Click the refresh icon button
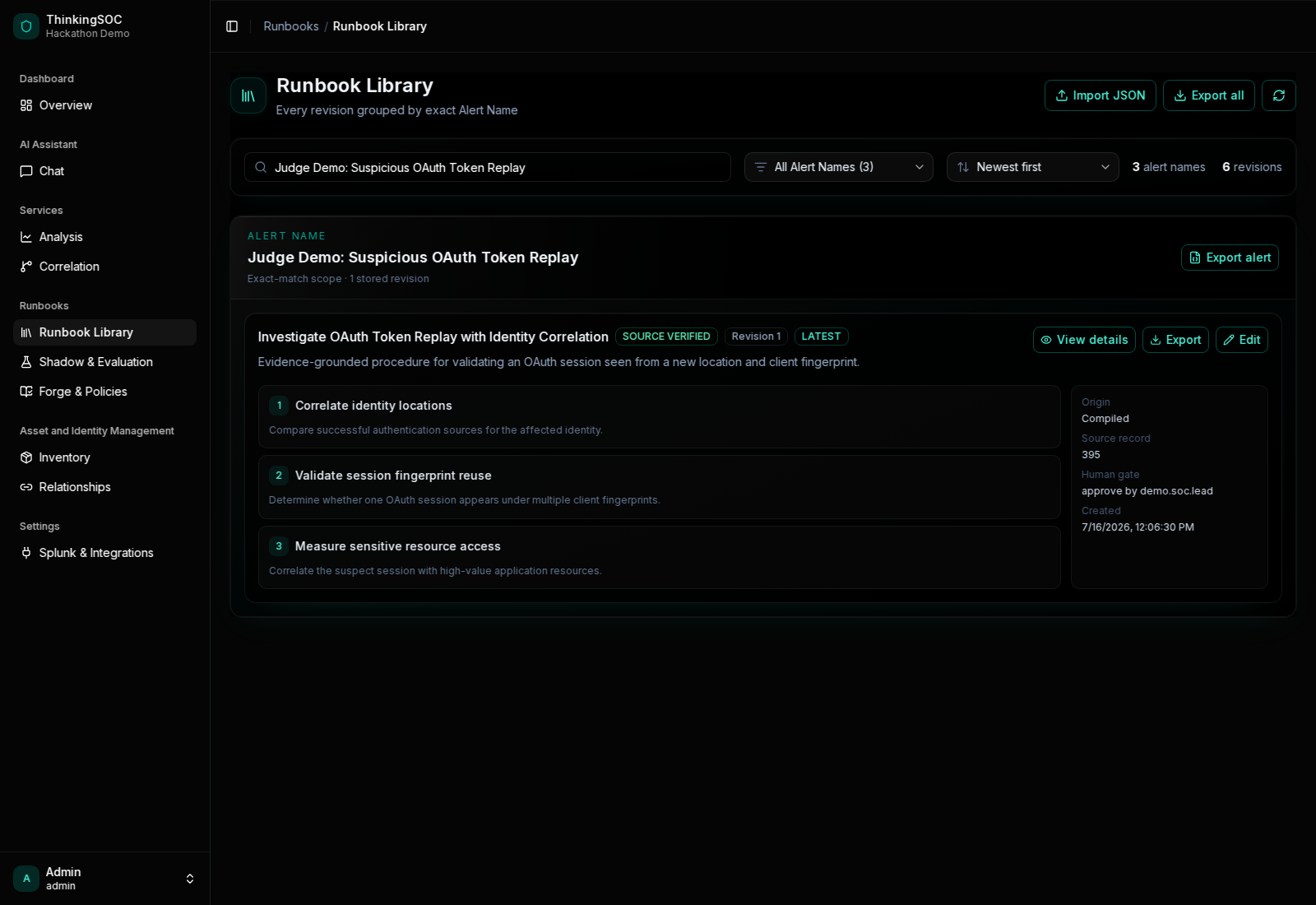 pyautogui.click(x=1279, y=95)
